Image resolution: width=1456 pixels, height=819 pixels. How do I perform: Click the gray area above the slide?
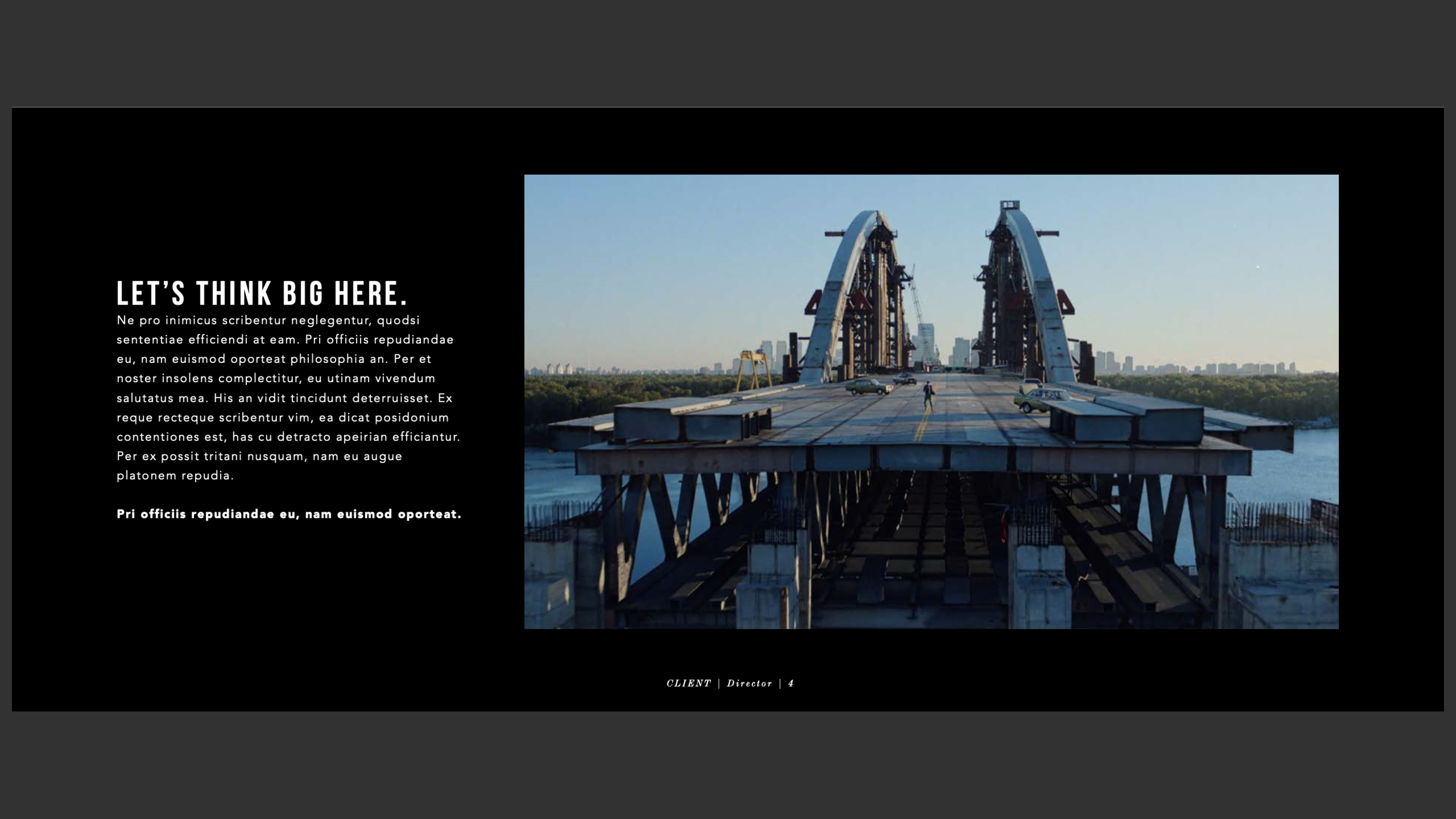728,52
